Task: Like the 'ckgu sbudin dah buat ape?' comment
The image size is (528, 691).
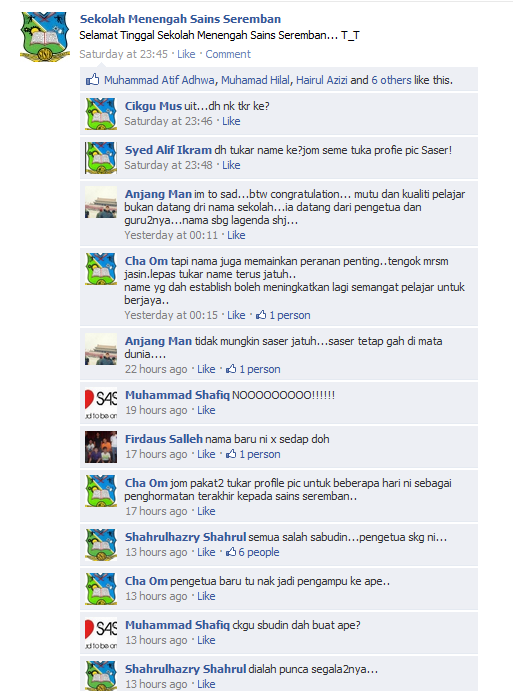Action: [x=206, y=640]
